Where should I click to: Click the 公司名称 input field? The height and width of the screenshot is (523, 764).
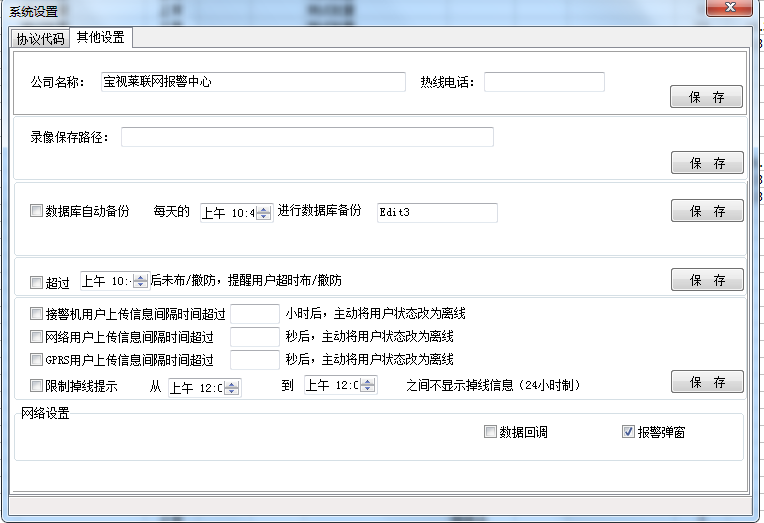(253, 82)
